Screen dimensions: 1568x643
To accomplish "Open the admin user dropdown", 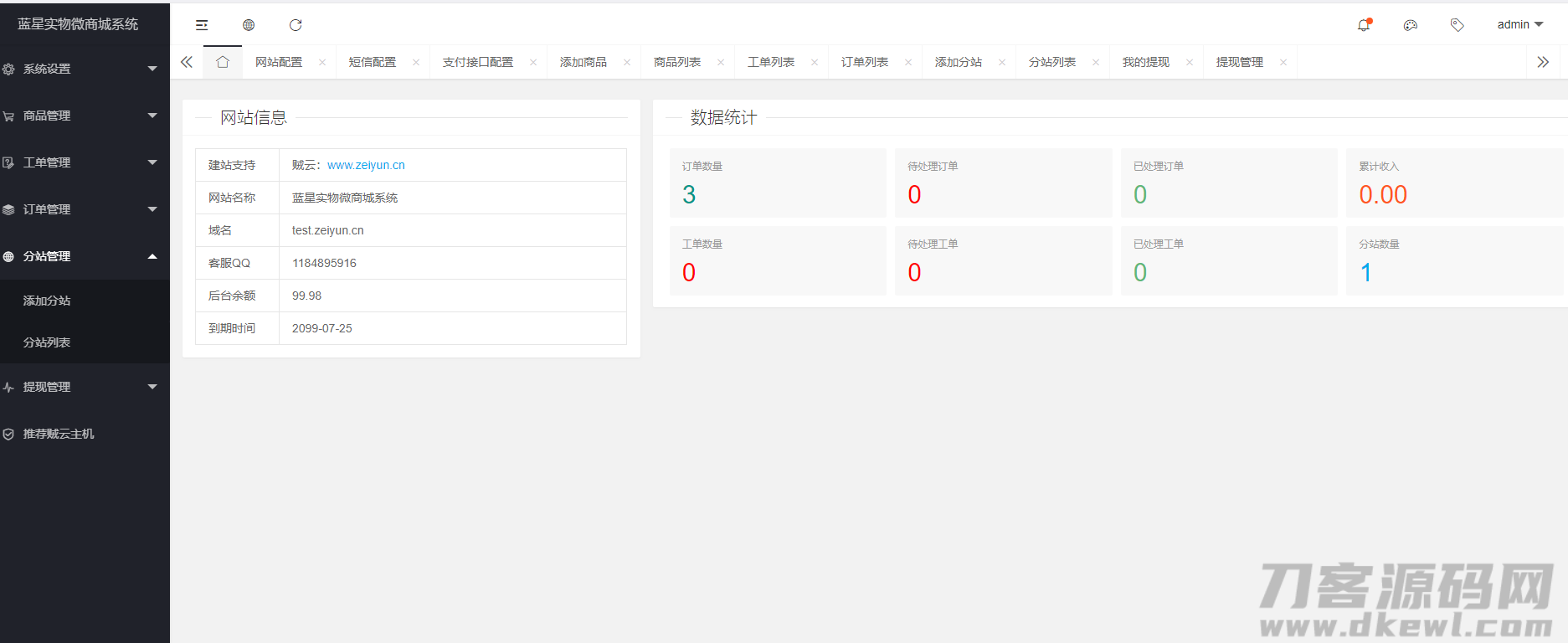I will tap(1519, 25).
